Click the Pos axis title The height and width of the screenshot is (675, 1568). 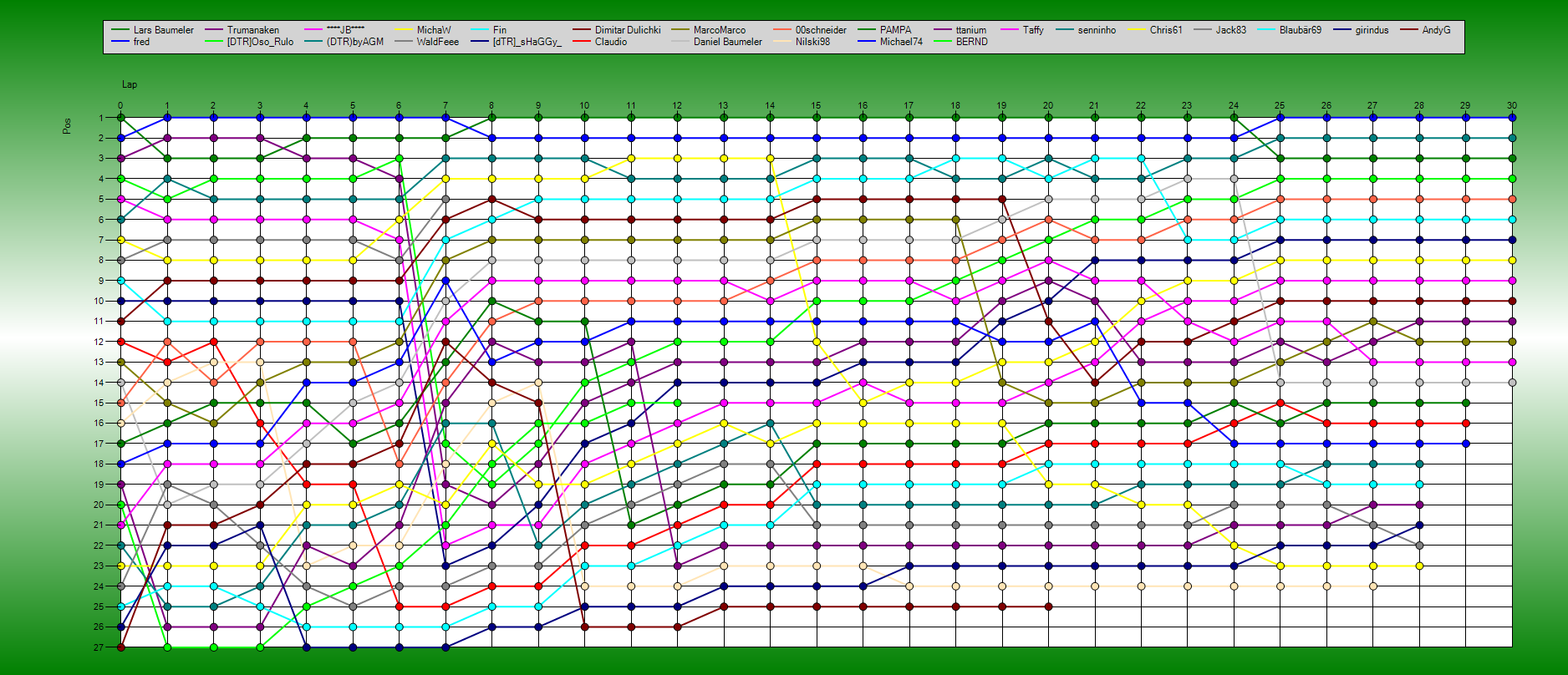point(67,126)
